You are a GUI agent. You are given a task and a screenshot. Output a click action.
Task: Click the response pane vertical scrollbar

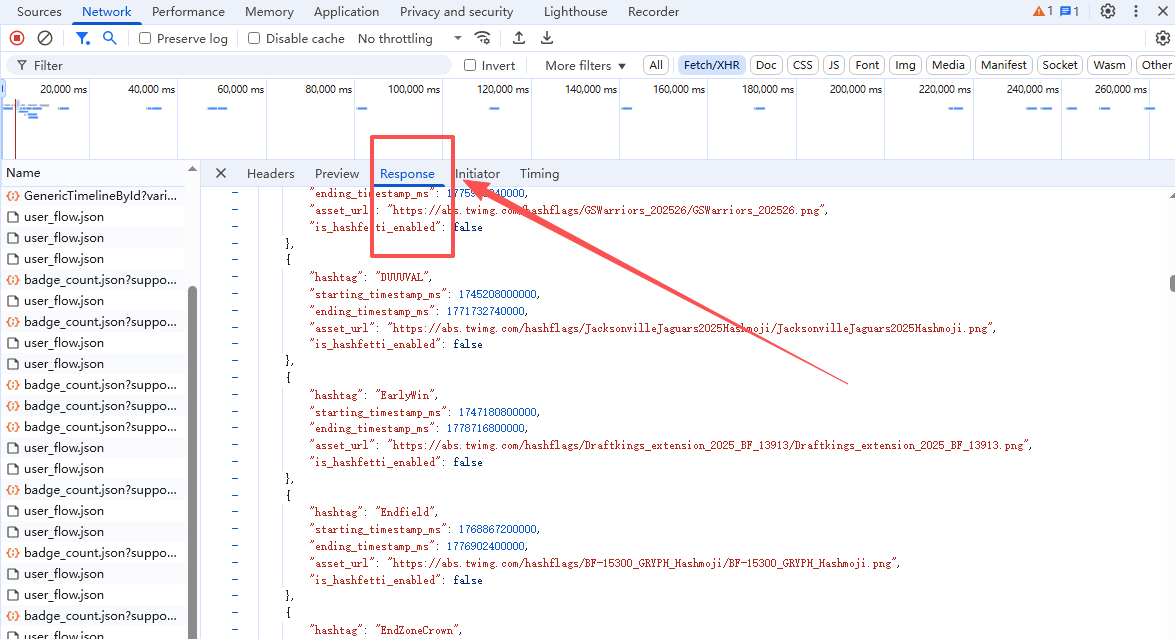[1171, 283]
